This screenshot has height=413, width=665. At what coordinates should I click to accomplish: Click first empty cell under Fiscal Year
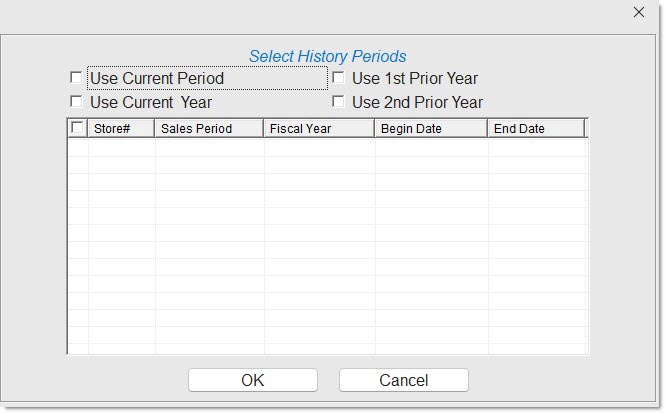pos(319,147)
